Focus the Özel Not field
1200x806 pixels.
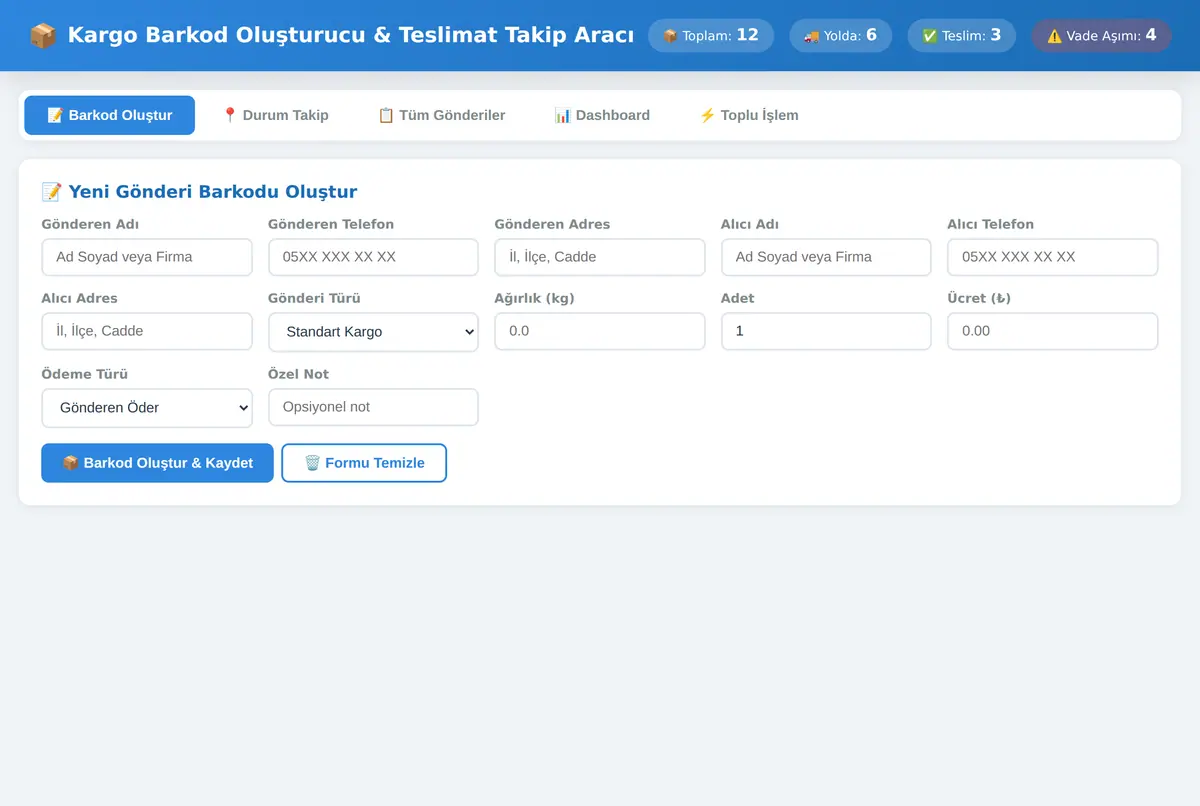tap(373, 407)
